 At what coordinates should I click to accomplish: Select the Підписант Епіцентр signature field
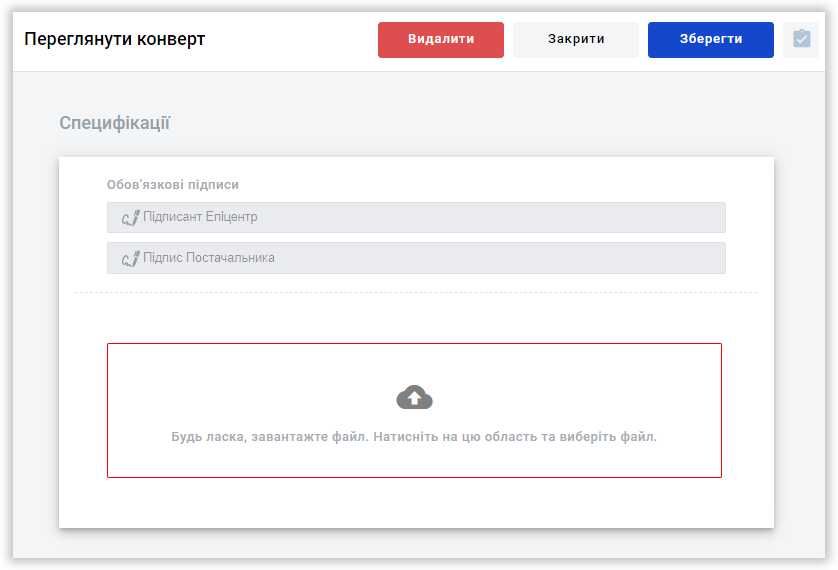(x=416, y=217)
